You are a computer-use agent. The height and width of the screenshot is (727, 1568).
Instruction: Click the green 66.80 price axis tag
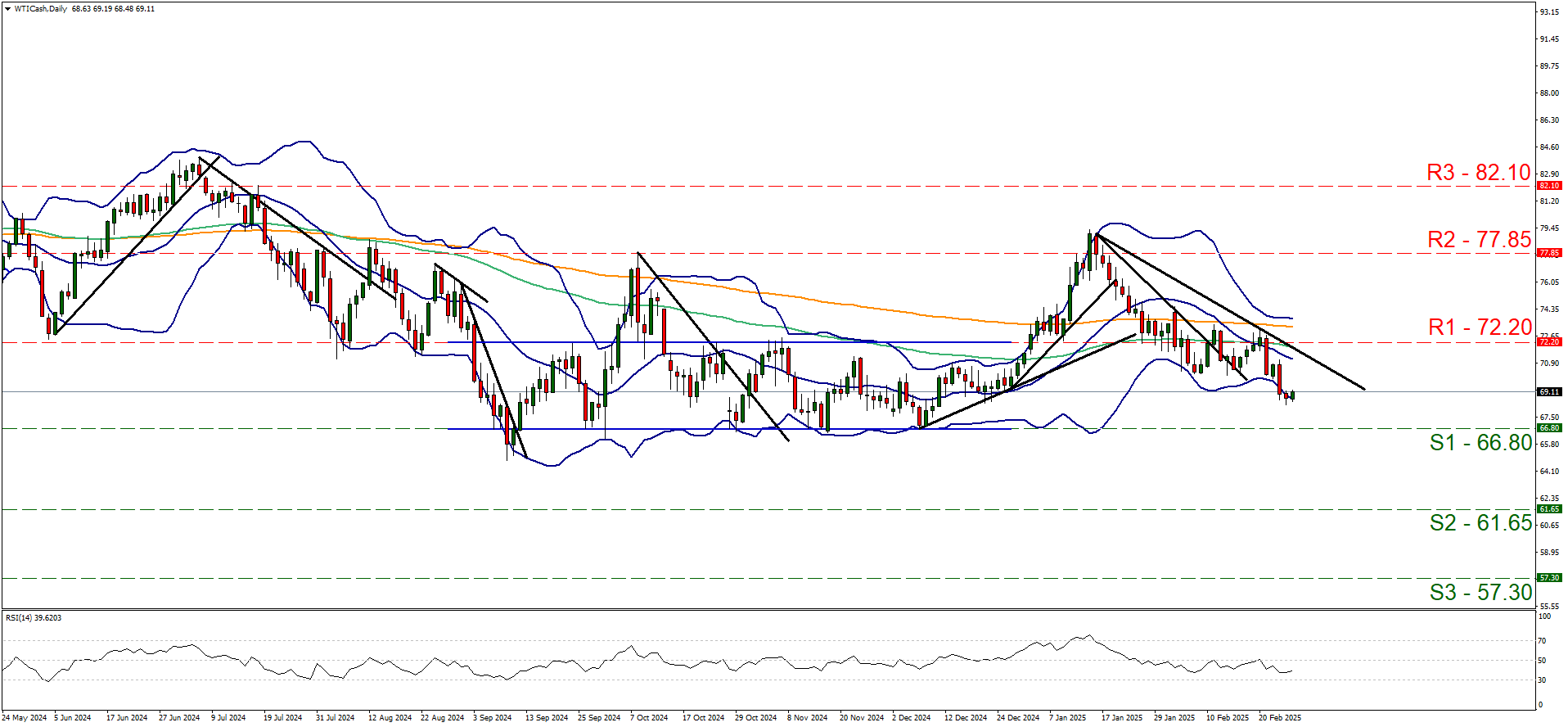(x=1549, y=428)
